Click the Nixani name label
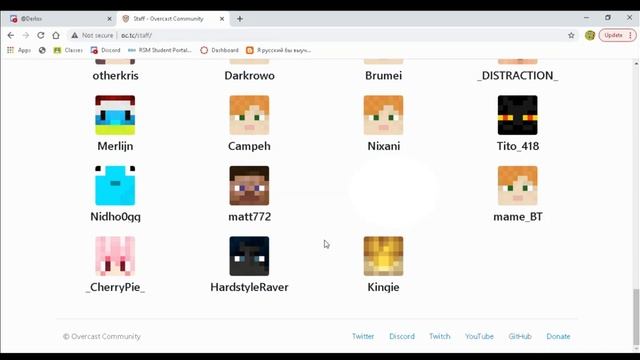This screenshot has height=360, width=640. (x=384, y=146)
